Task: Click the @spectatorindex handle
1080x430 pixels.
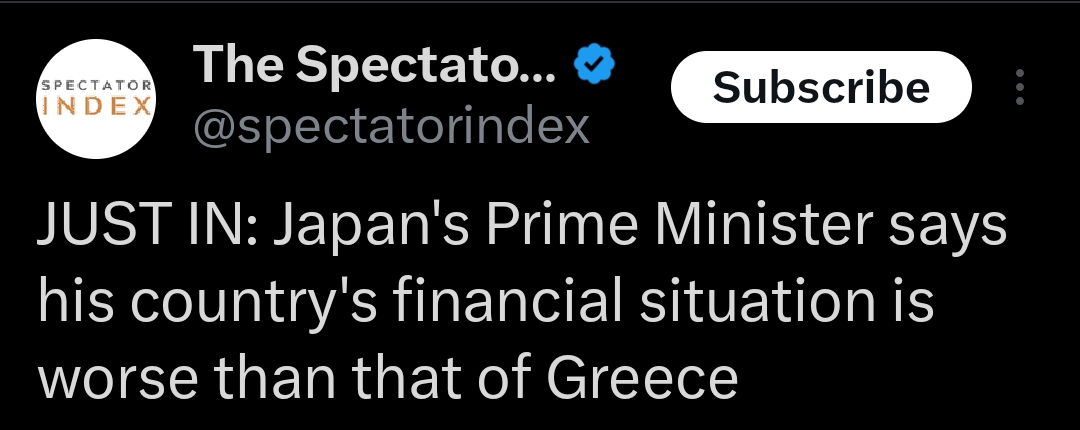Action: click(391, 127)
